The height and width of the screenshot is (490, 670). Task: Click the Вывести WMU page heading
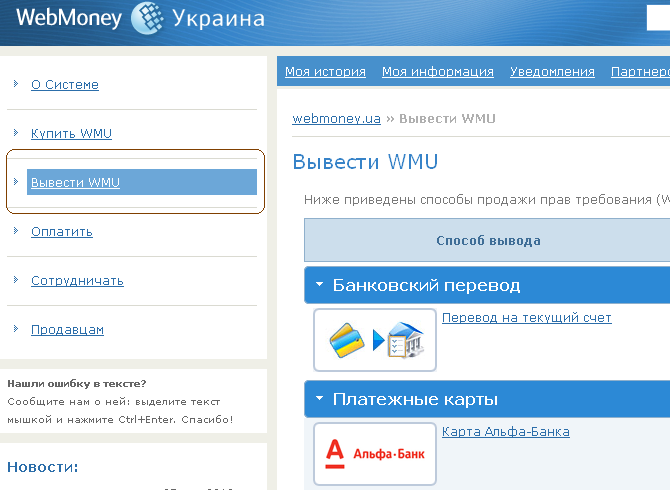tap(365, 162)
